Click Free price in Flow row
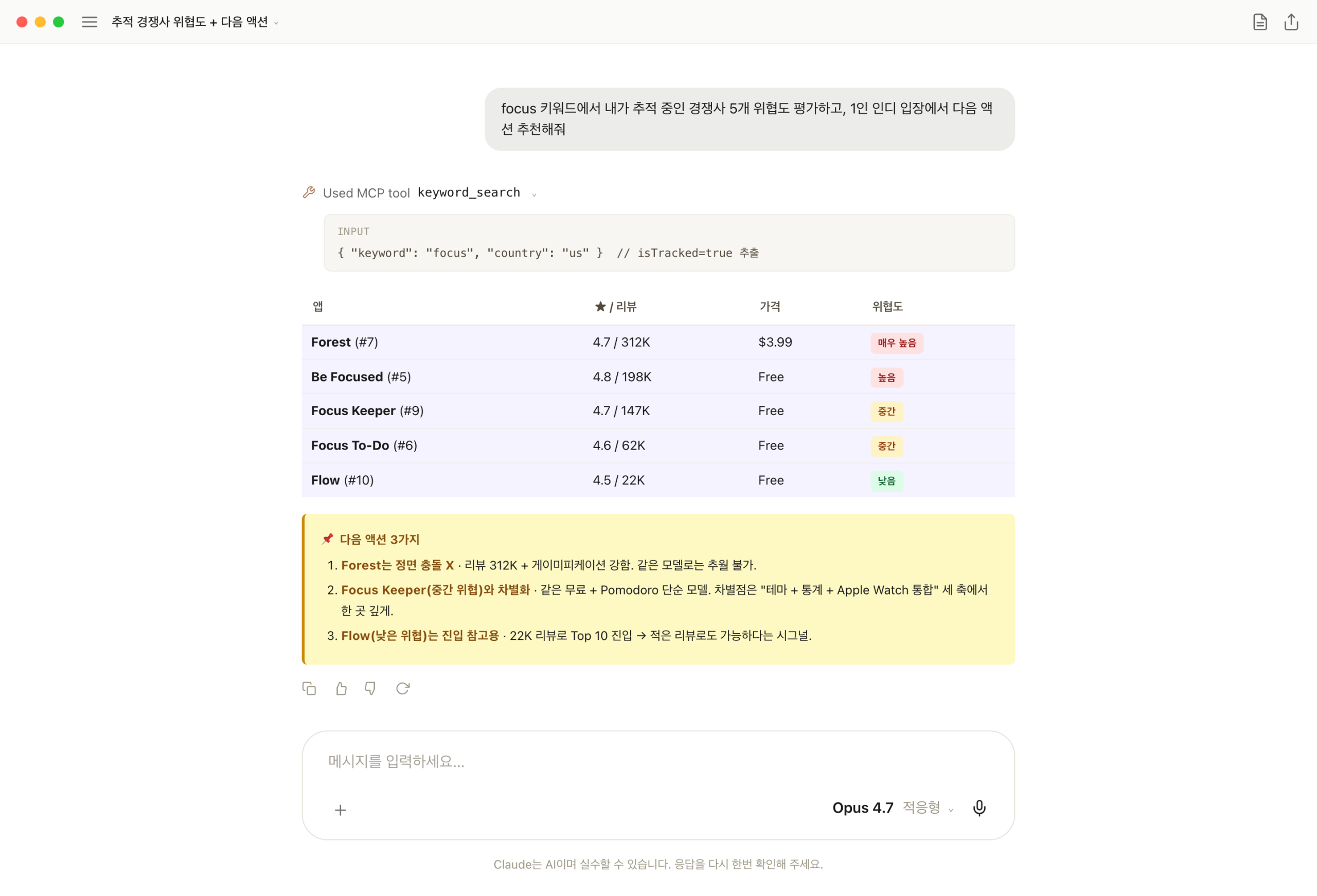This screenshot has height=896, width=1317. coord(771,480)
